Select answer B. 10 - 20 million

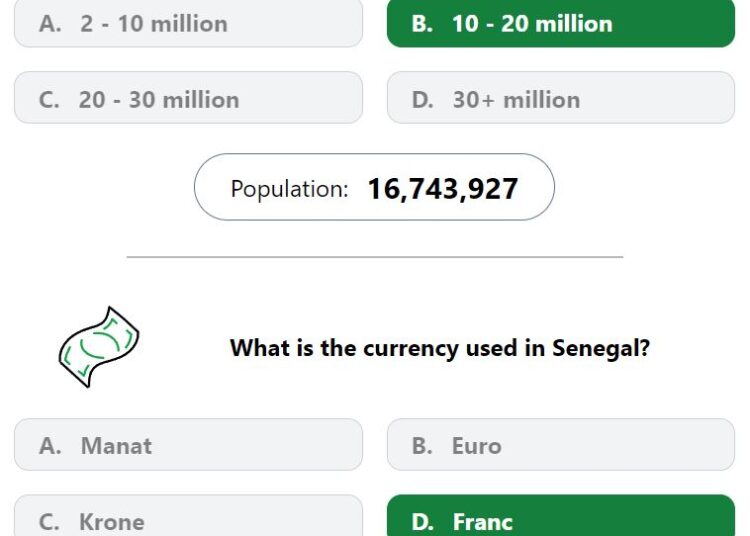tap(561, 23)
